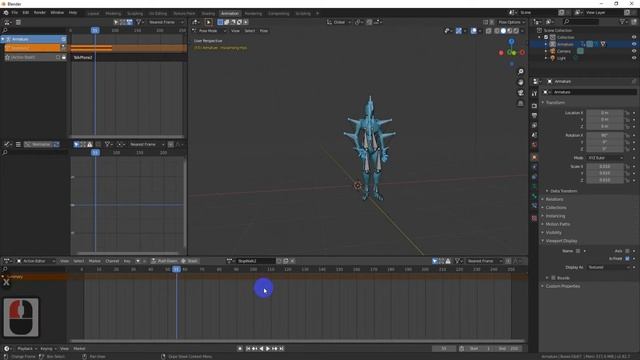Viewport: 640px width, 360px height.
Task: Open the Object properties tab icon
Action: [534, 157]
